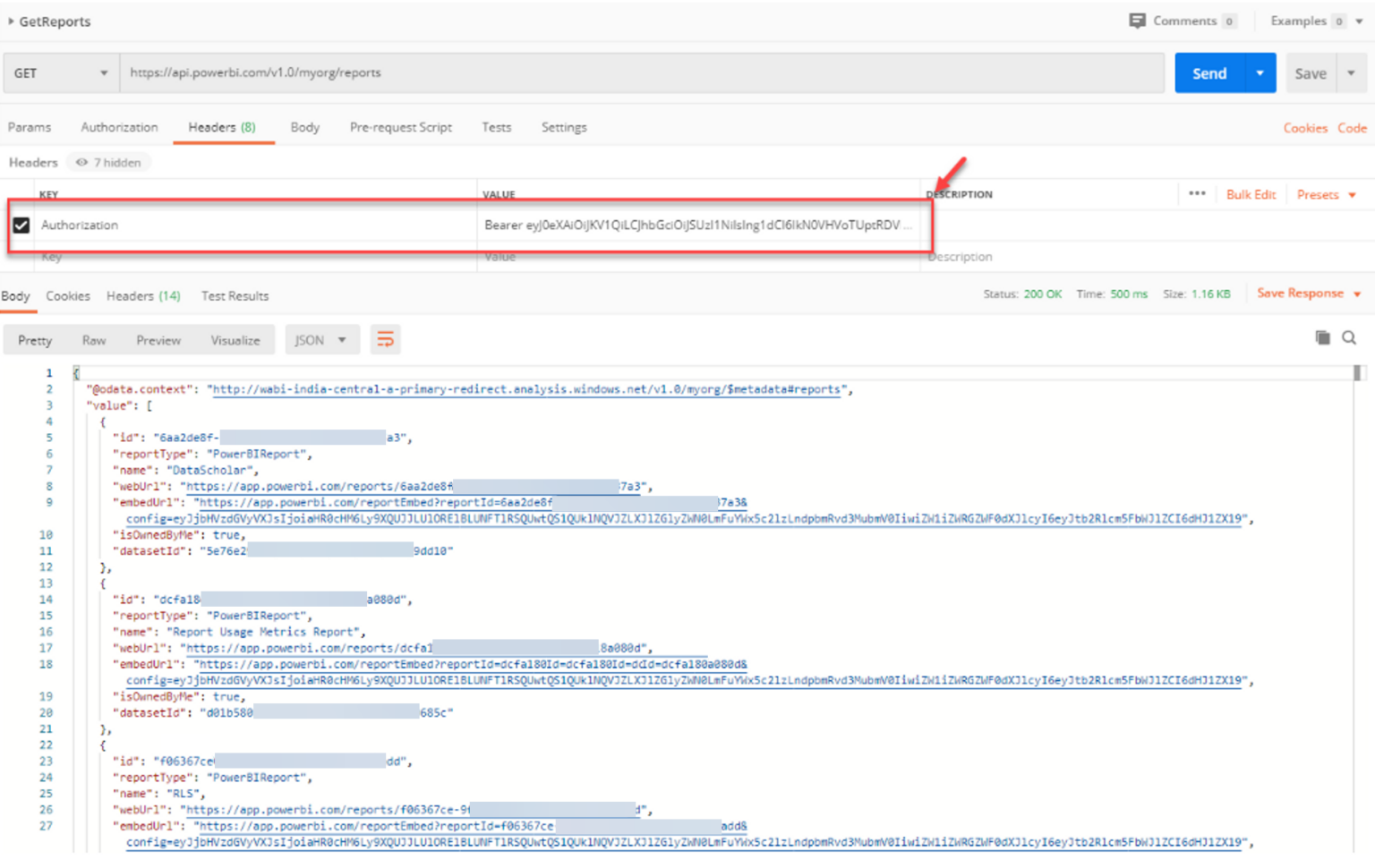Copy the response body

1322,338
